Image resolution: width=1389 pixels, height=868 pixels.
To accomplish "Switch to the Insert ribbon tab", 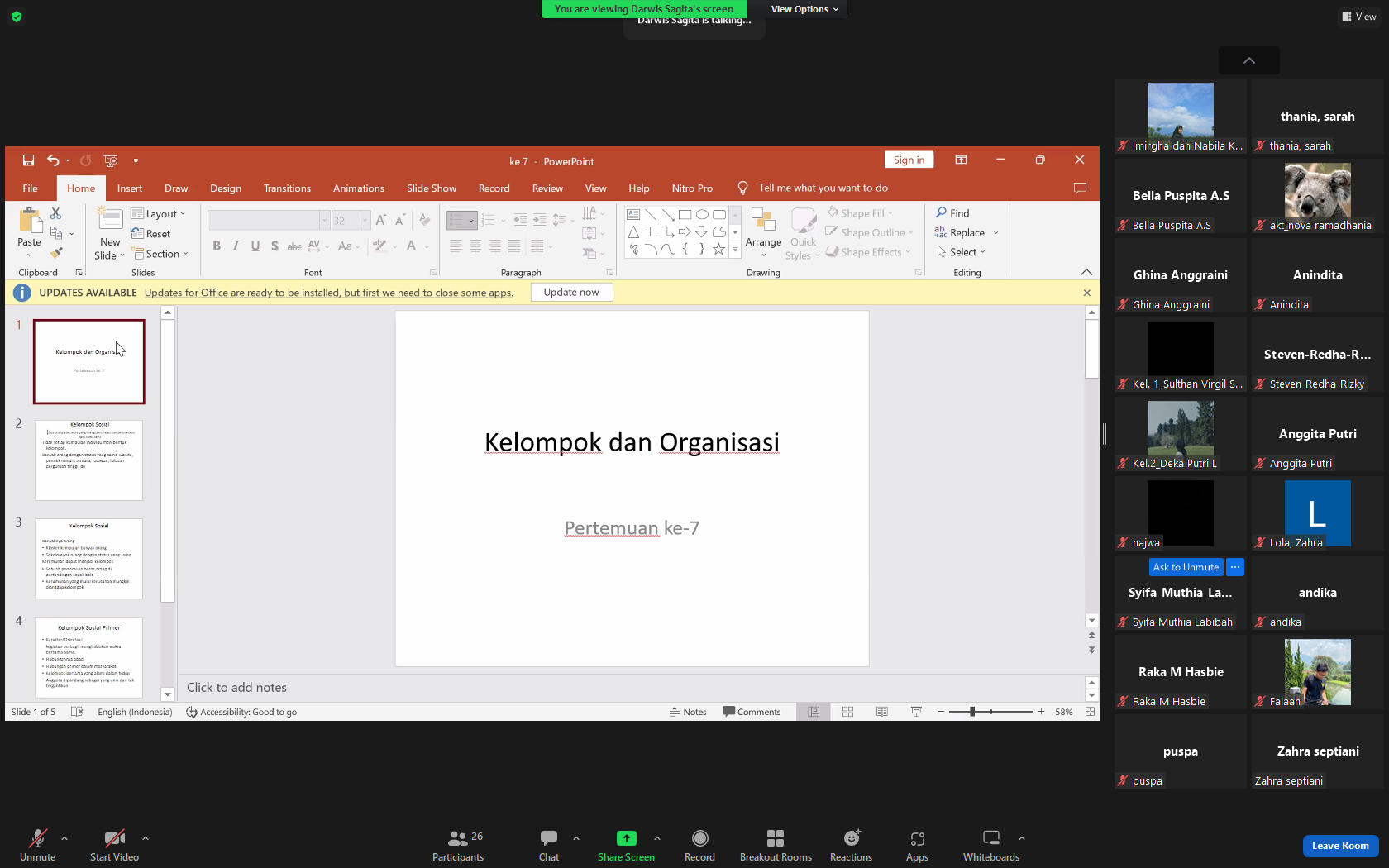I will 130,188.
